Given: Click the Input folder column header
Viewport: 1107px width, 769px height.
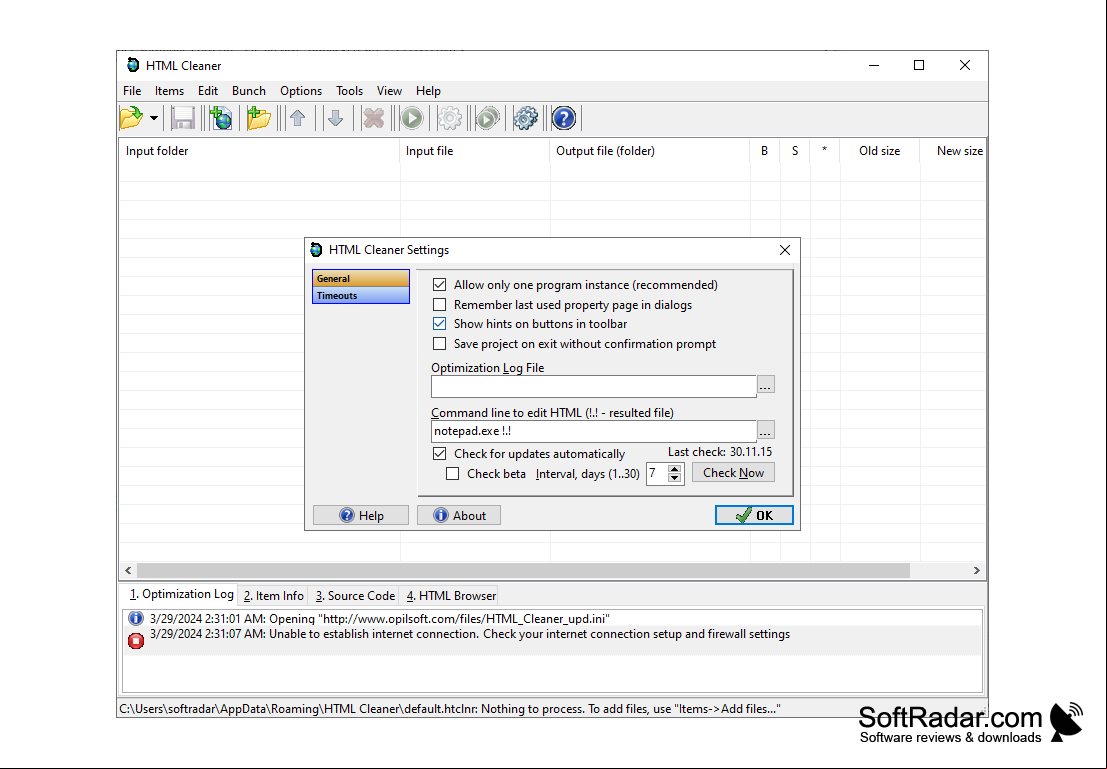Looking at the screenshot, I should 259,151.
